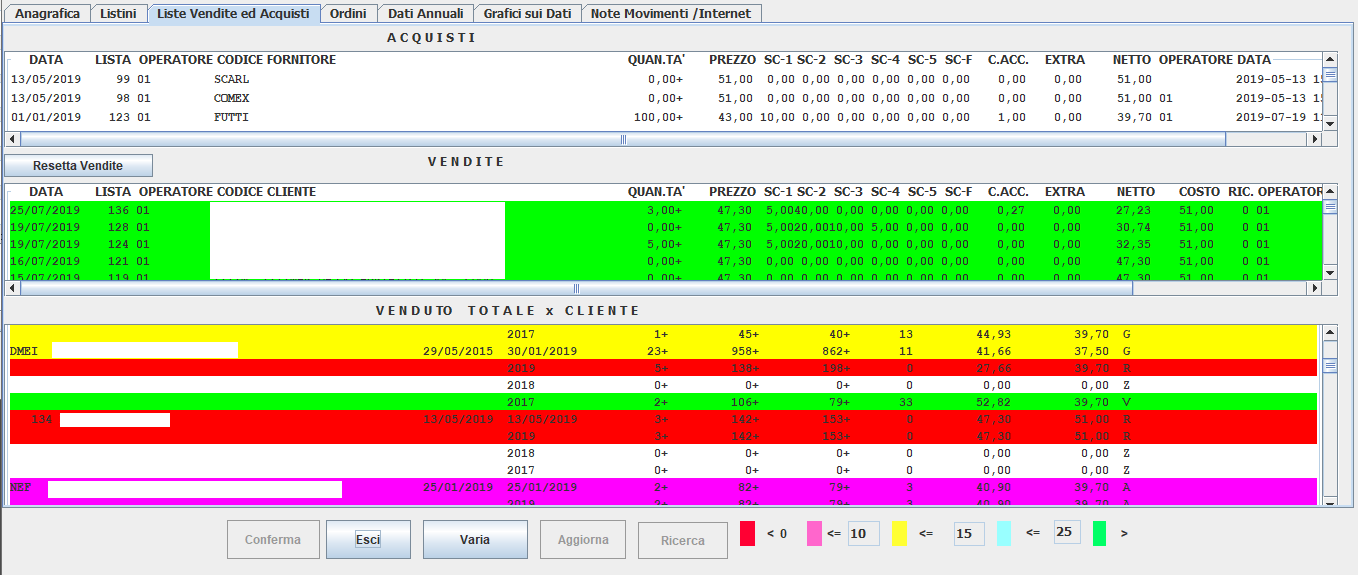The image size is (1358, 575).
Task: Click the COSTO column header in Vendite
Action: (x=1199, y=192)
